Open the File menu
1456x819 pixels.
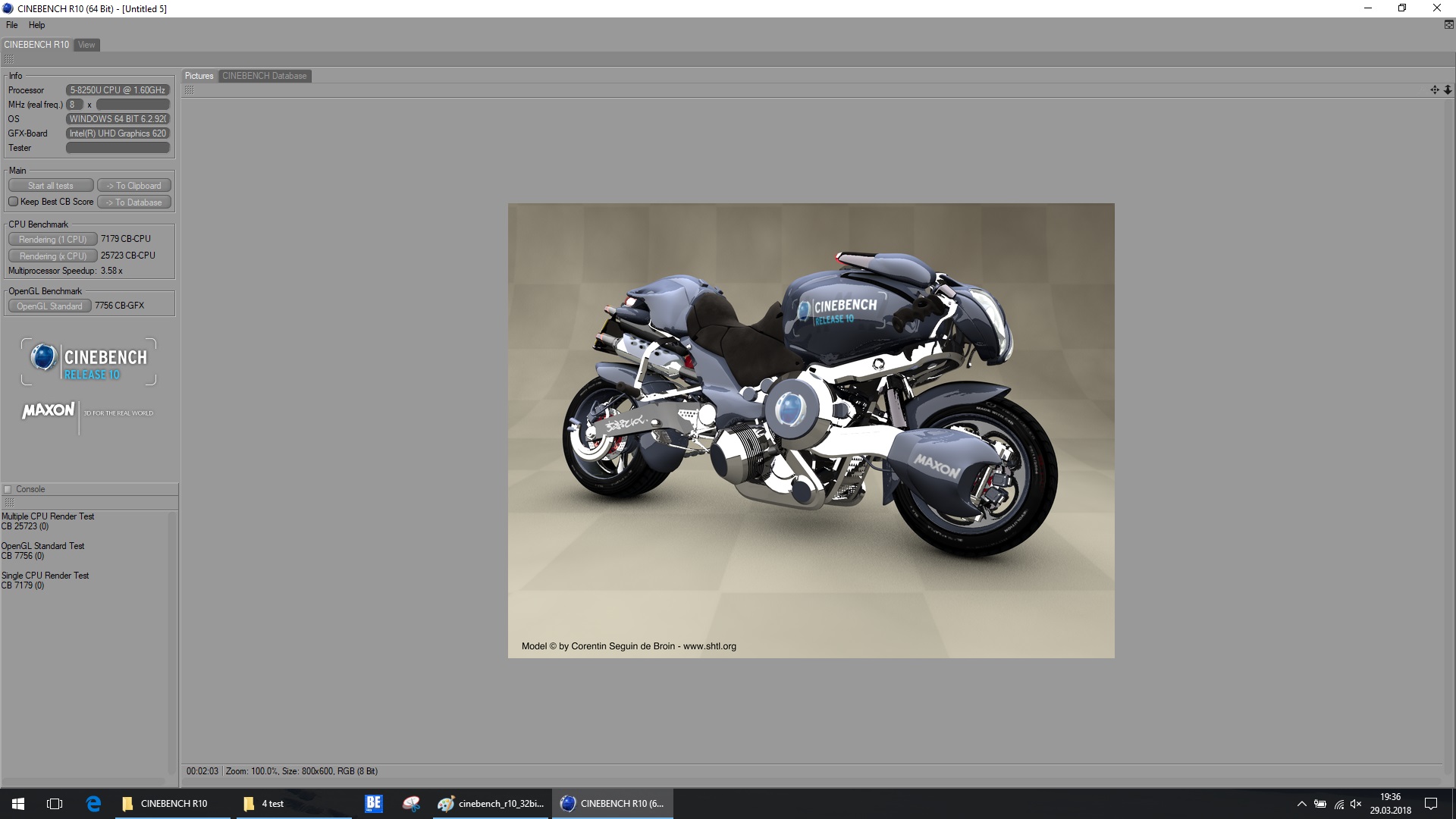12,25
